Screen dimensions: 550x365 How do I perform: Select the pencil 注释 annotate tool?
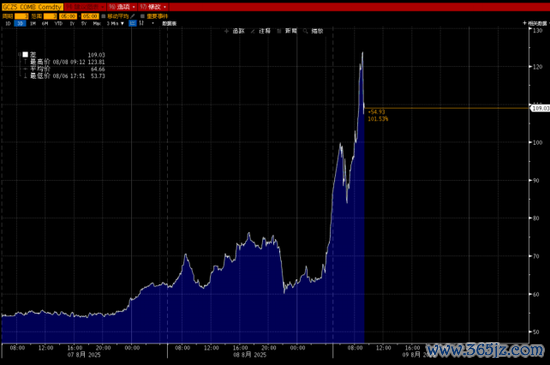coord(253,31)
